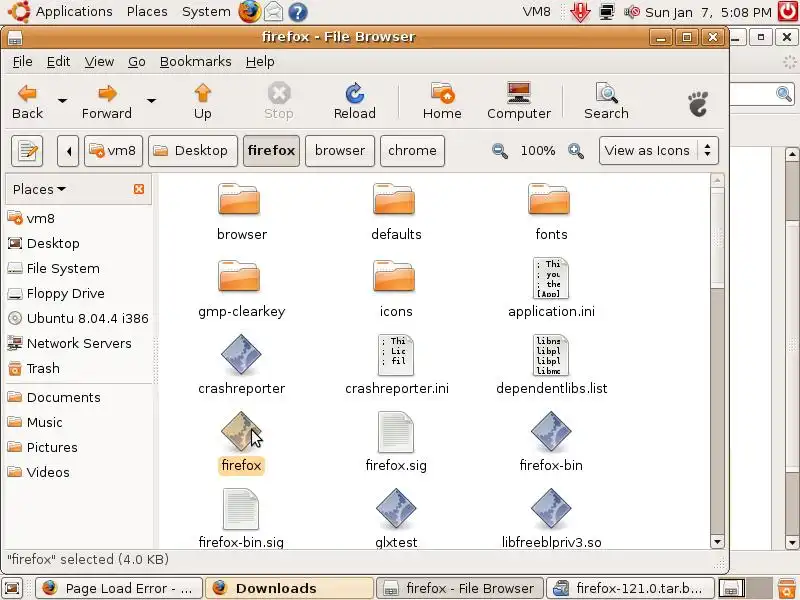Go back with the Back arrow
Image resolution: width=800 pixels, height=600 pixels.
point(28,101)
